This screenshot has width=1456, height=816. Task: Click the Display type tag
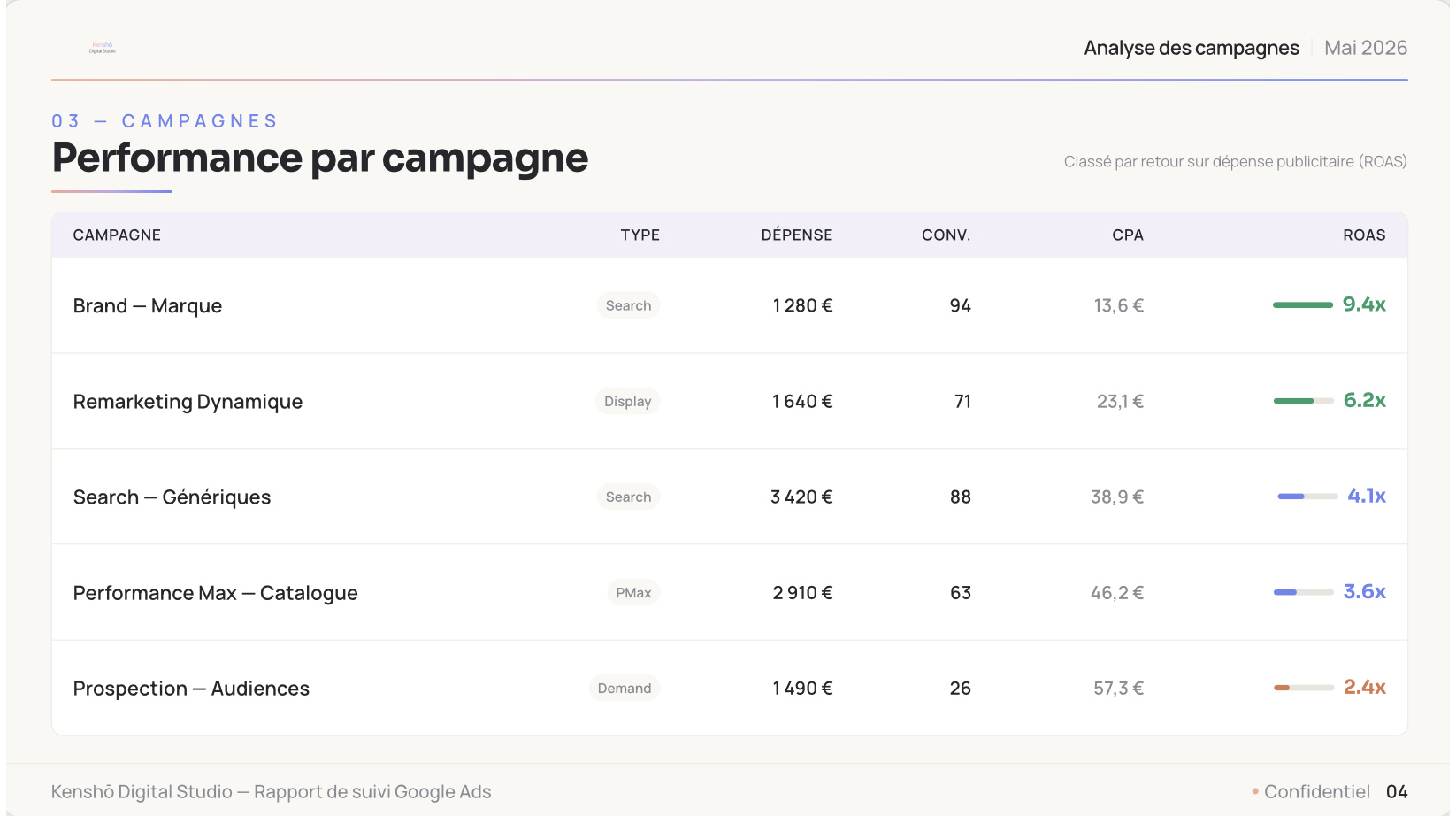pos(627,401)
